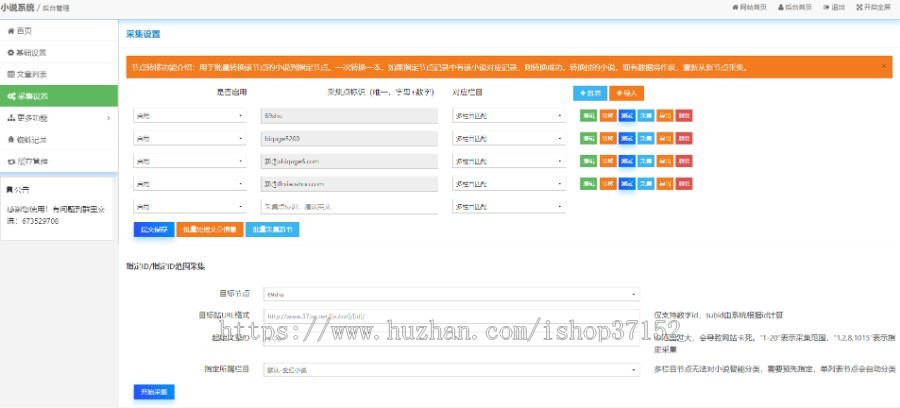Screen dimensions: 900x408
Task: Go to 网站首页 in top bar
Action: [x=749, y=7]
